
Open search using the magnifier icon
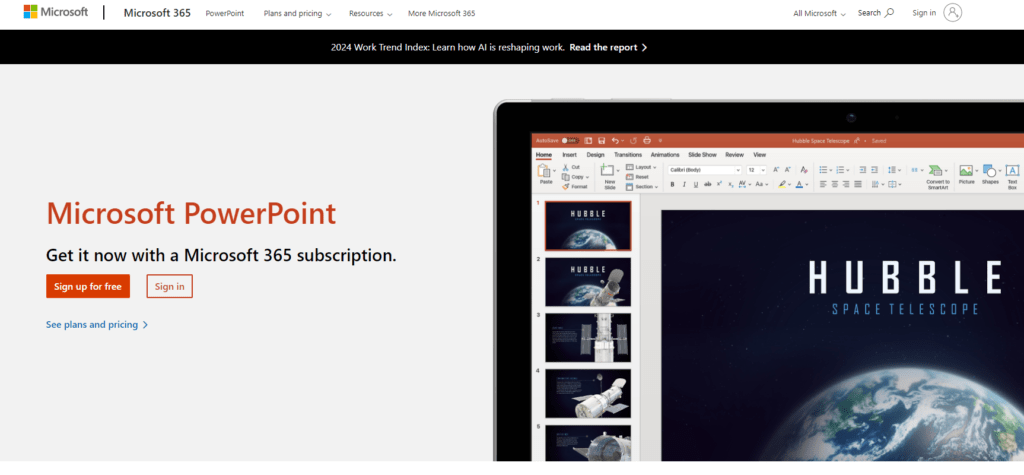point(889,13)
